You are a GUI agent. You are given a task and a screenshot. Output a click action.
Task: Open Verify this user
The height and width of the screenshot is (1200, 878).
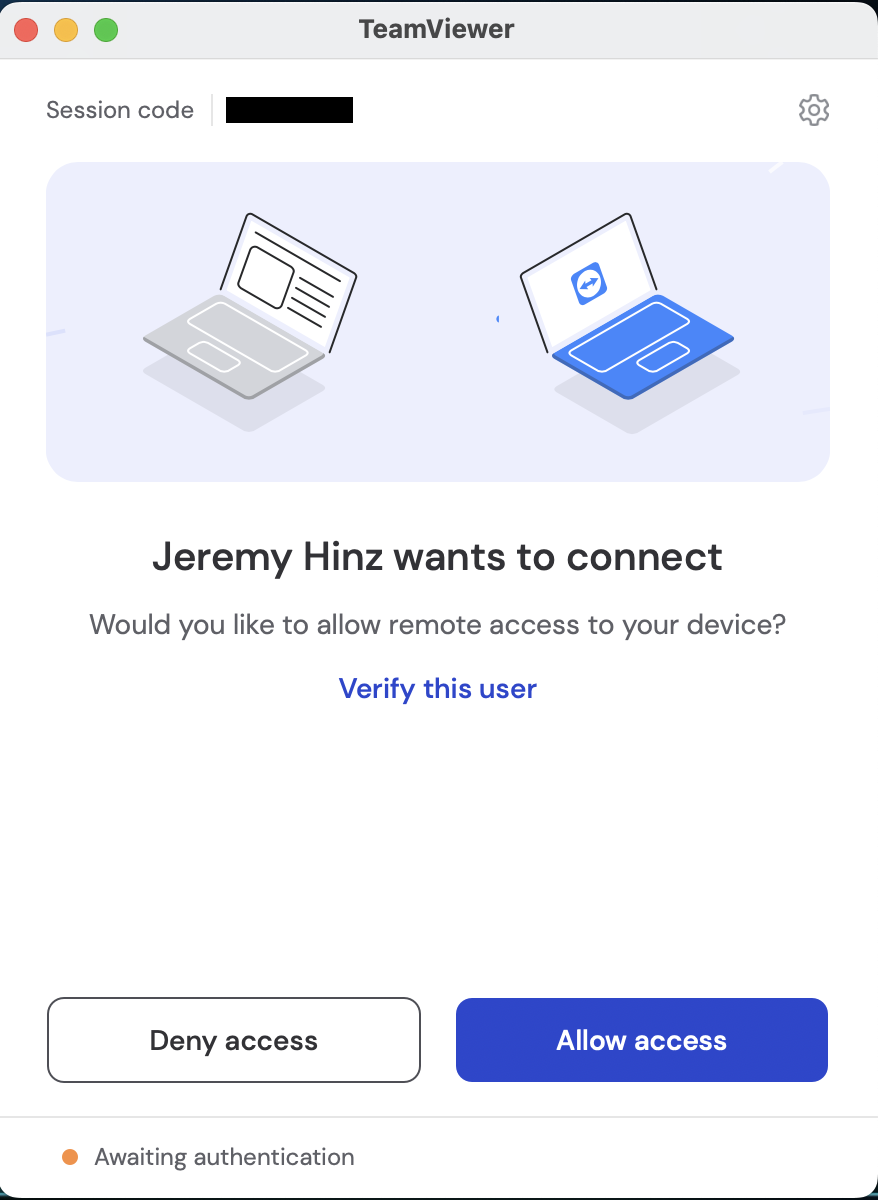pos(438,688)
